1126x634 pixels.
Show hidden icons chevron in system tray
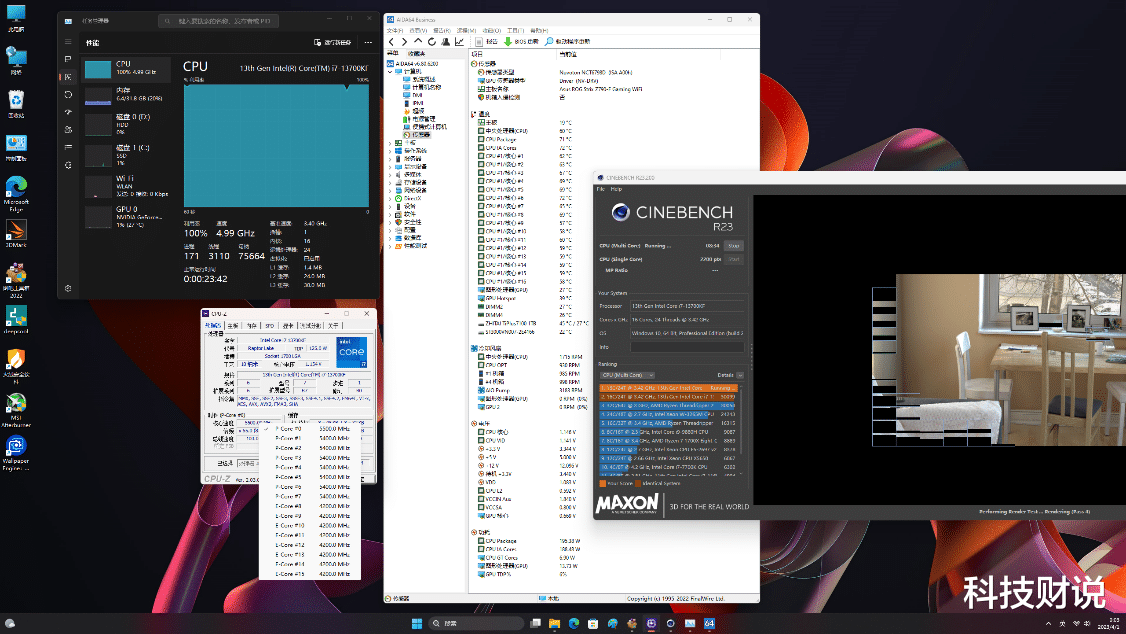click(1048, 623)
